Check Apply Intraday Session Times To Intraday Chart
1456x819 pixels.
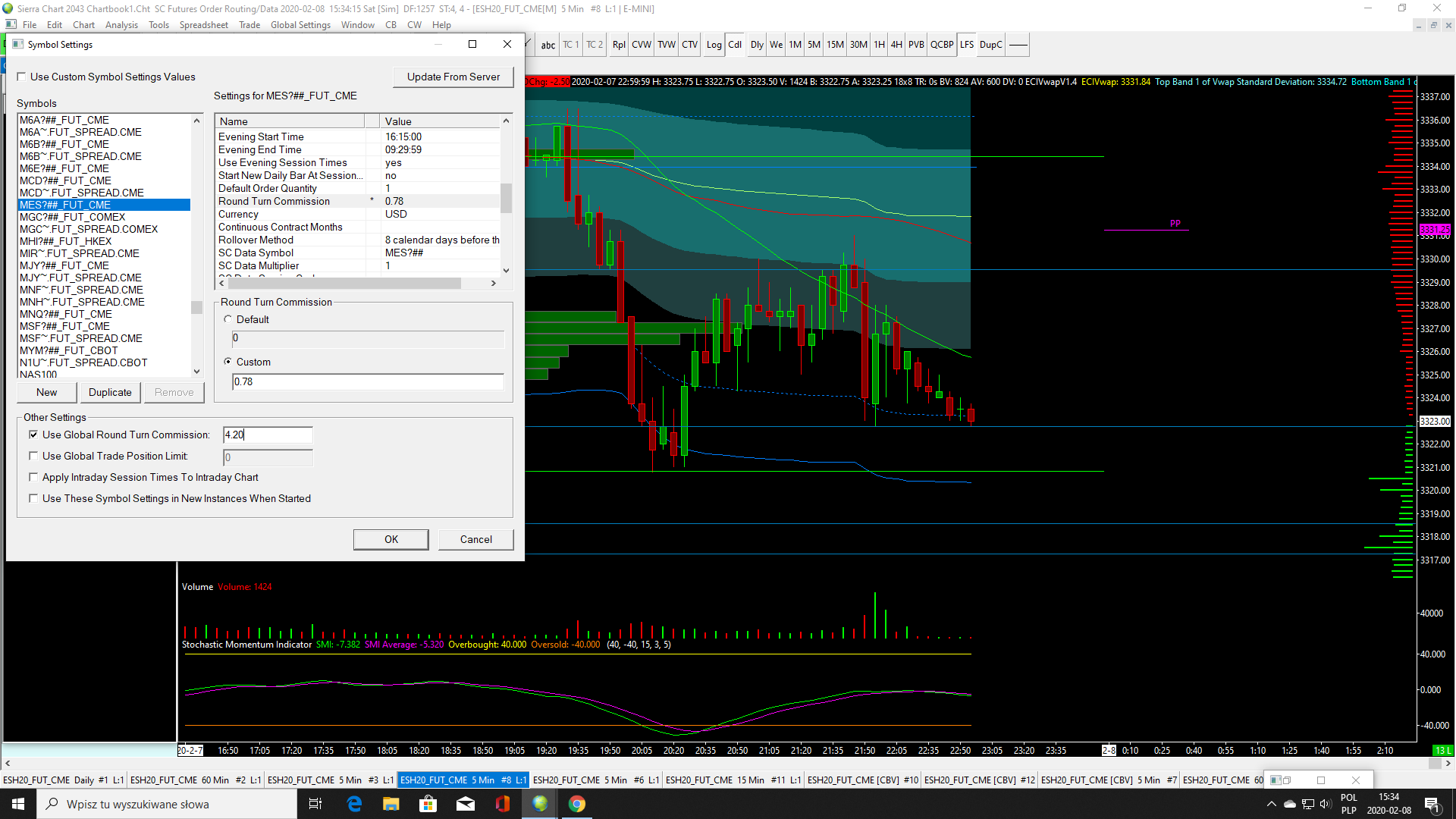click(x=33, y=477)
